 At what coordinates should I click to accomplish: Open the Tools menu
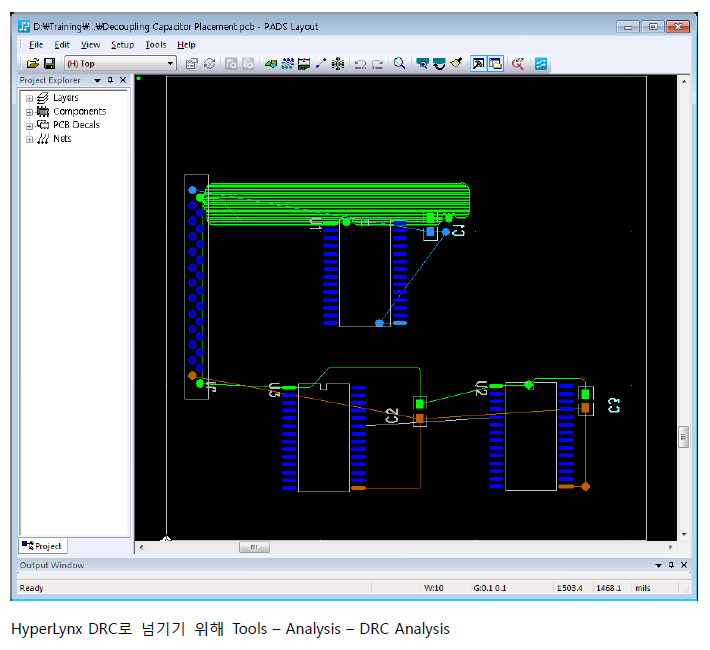(155, 45)
